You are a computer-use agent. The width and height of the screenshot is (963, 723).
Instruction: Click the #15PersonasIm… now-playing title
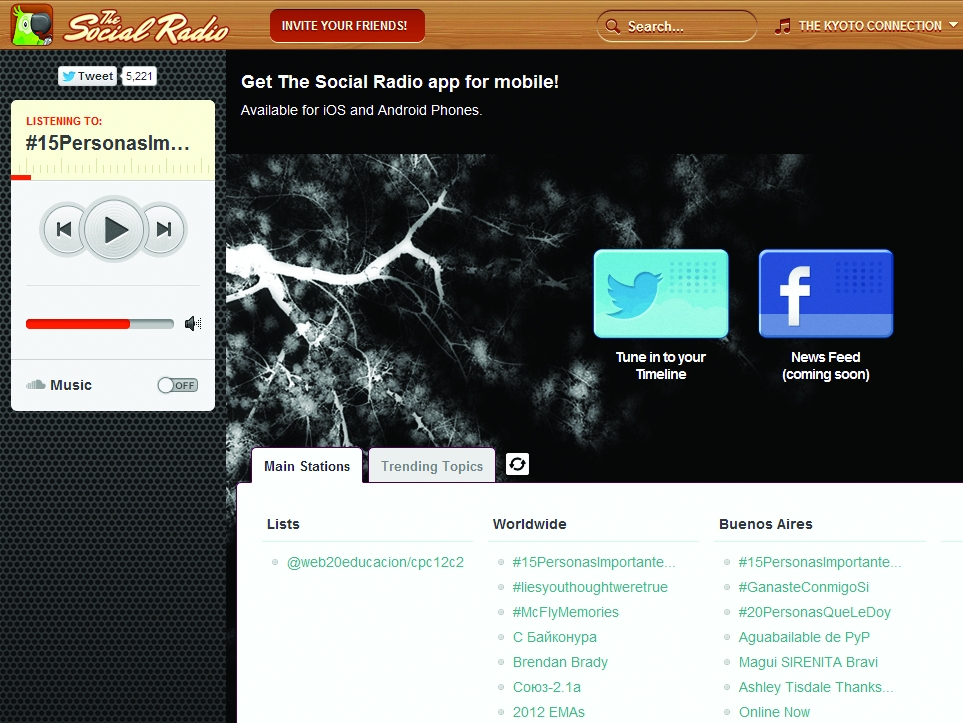[x=107, y=143]
